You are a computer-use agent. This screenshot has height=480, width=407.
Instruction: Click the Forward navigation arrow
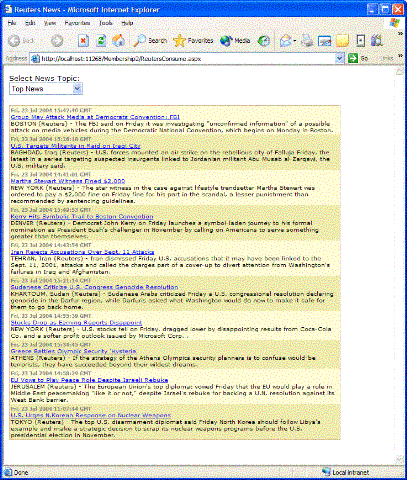coord(57,41)
